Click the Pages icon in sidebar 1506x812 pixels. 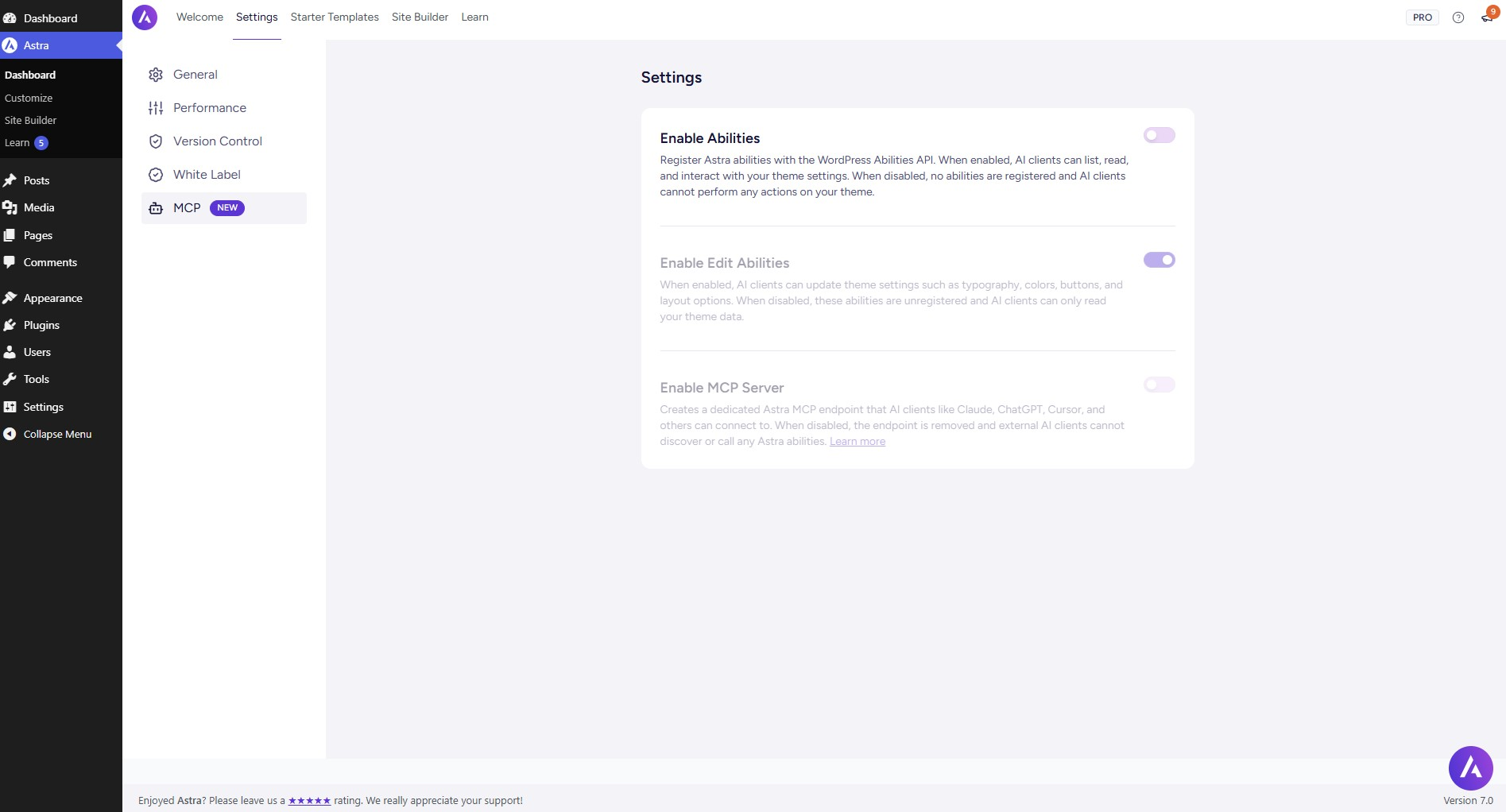click(10, 235)
